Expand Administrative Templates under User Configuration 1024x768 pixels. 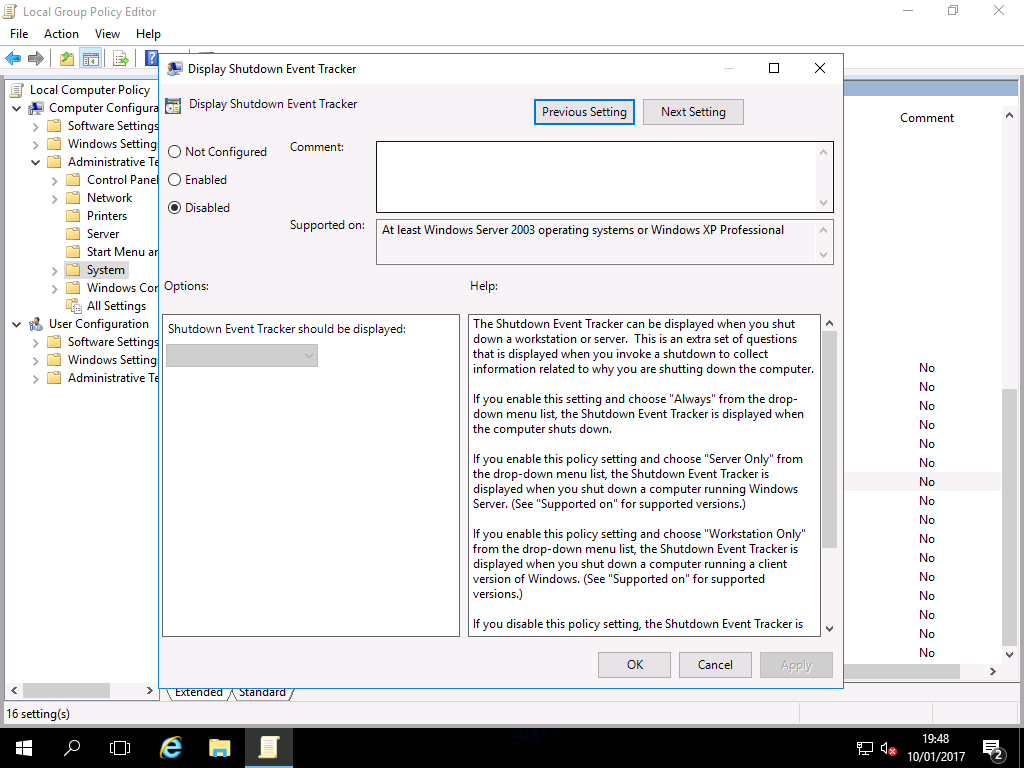coord(36,379)
